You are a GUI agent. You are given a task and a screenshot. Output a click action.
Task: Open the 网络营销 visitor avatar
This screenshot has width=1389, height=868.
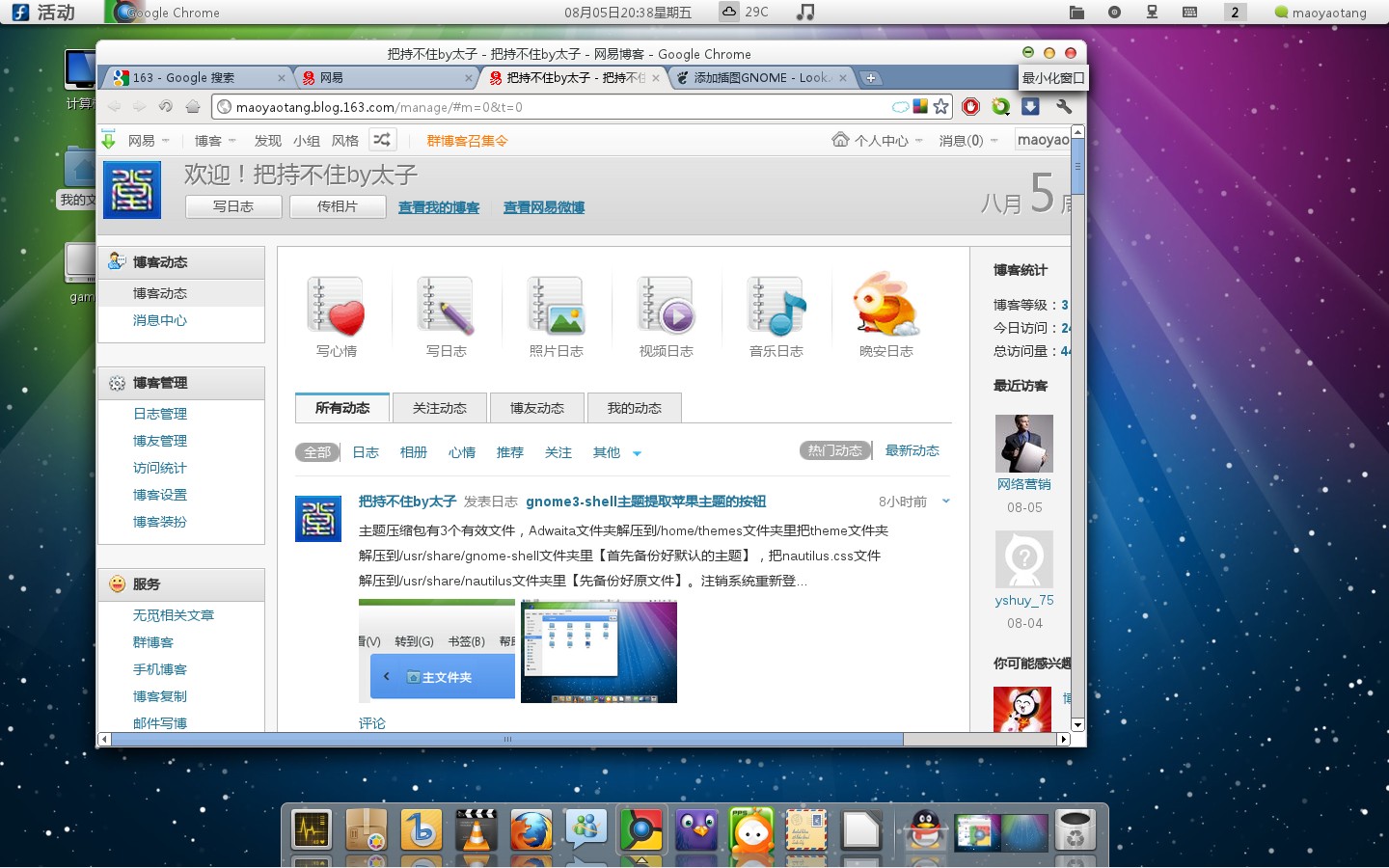click(1024, 443)
